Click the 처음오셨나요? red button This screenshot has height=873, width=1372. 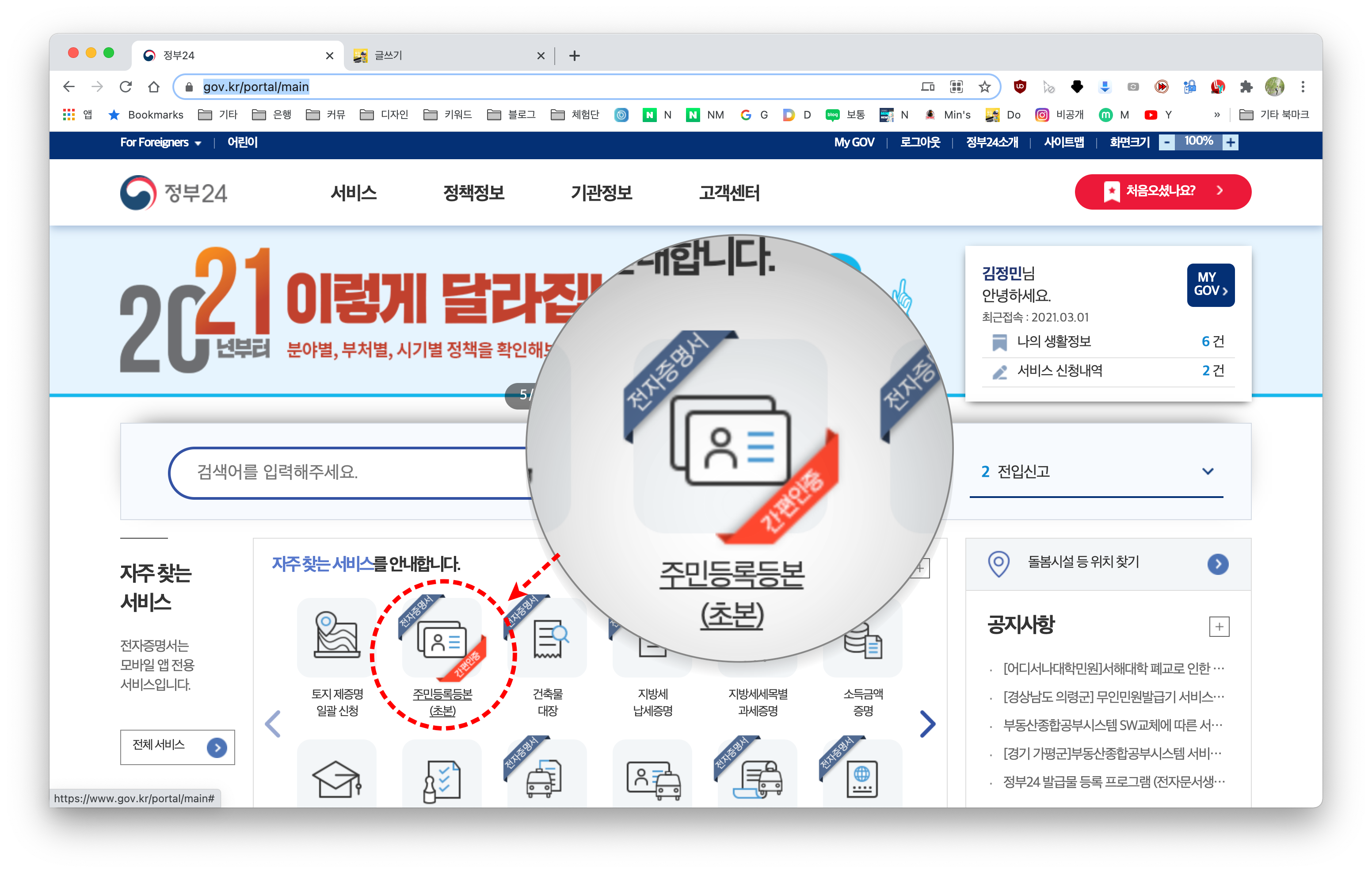pos(1162,191)
